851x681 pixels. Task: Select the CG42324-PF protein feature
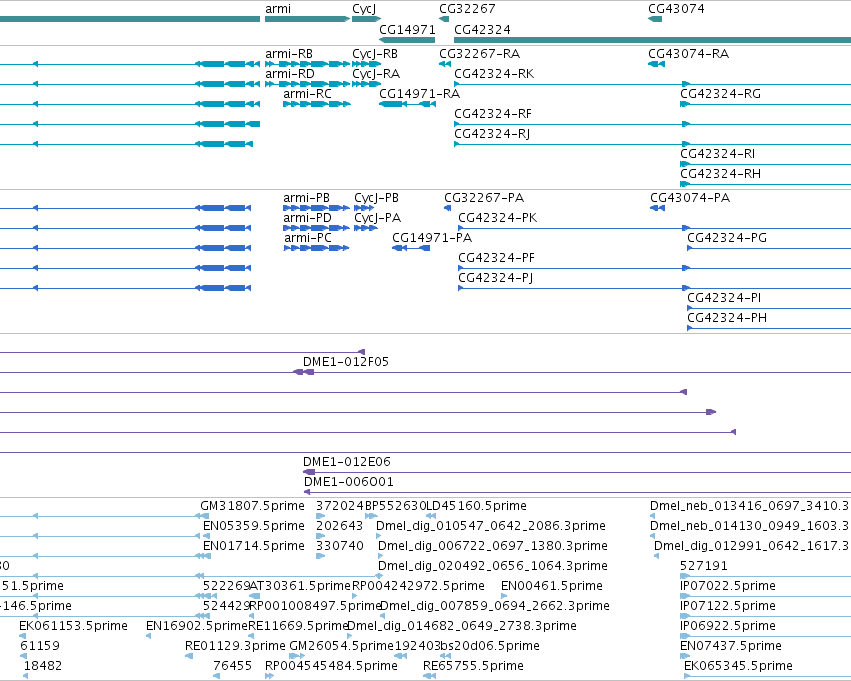coord(655,268)
